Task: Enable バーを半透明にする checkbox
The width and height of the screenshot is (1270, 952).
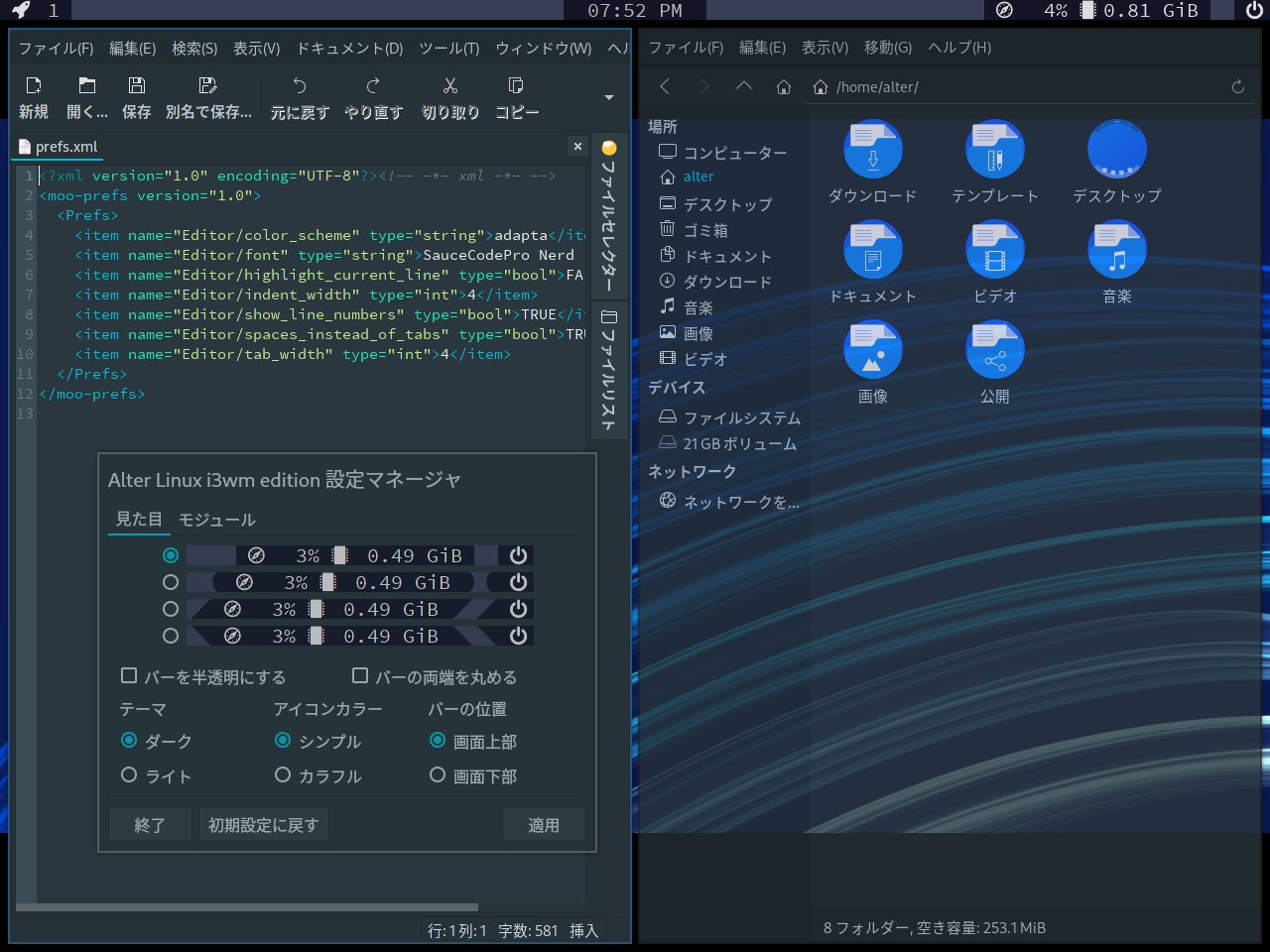Action: pyautogui.click(x=129, y=676)
